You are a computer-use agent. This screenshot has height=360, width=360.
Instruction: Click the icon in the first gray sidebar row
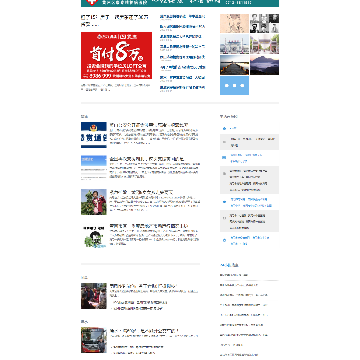click(x=224, y=142)
